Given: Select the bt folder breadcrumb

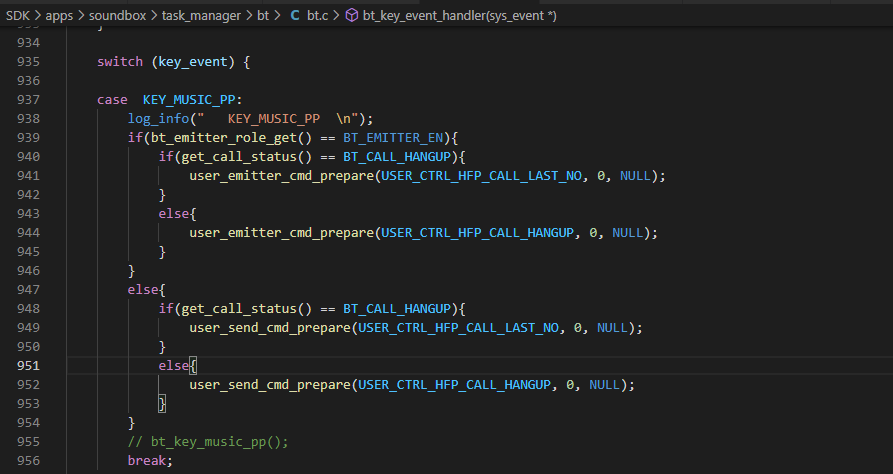Looking at the screenshot, I should (x=263, y=15).
